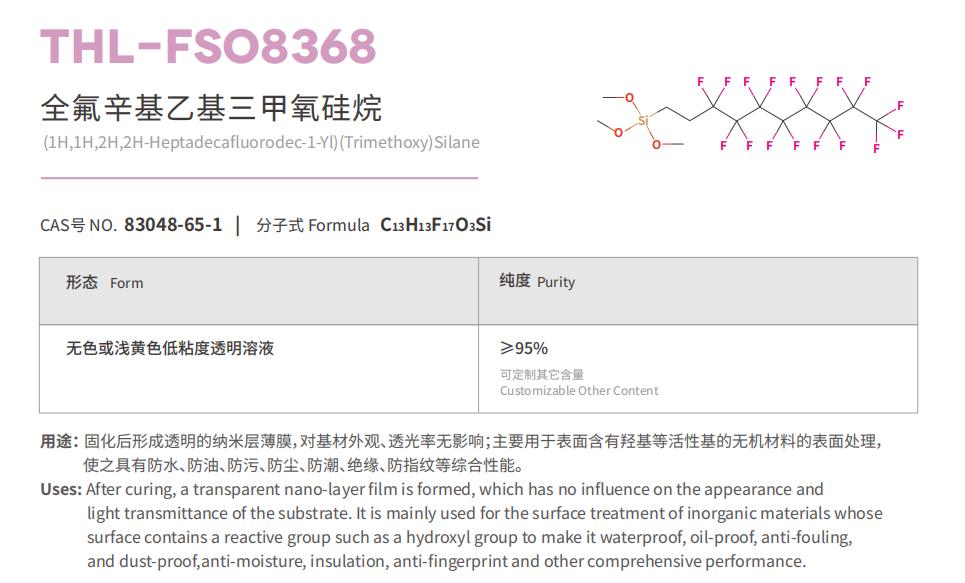The height and width of the screenshot is (583, 965).
Task: Click the CAS number 83048-65-1
Action: click(x=173, y=224)
